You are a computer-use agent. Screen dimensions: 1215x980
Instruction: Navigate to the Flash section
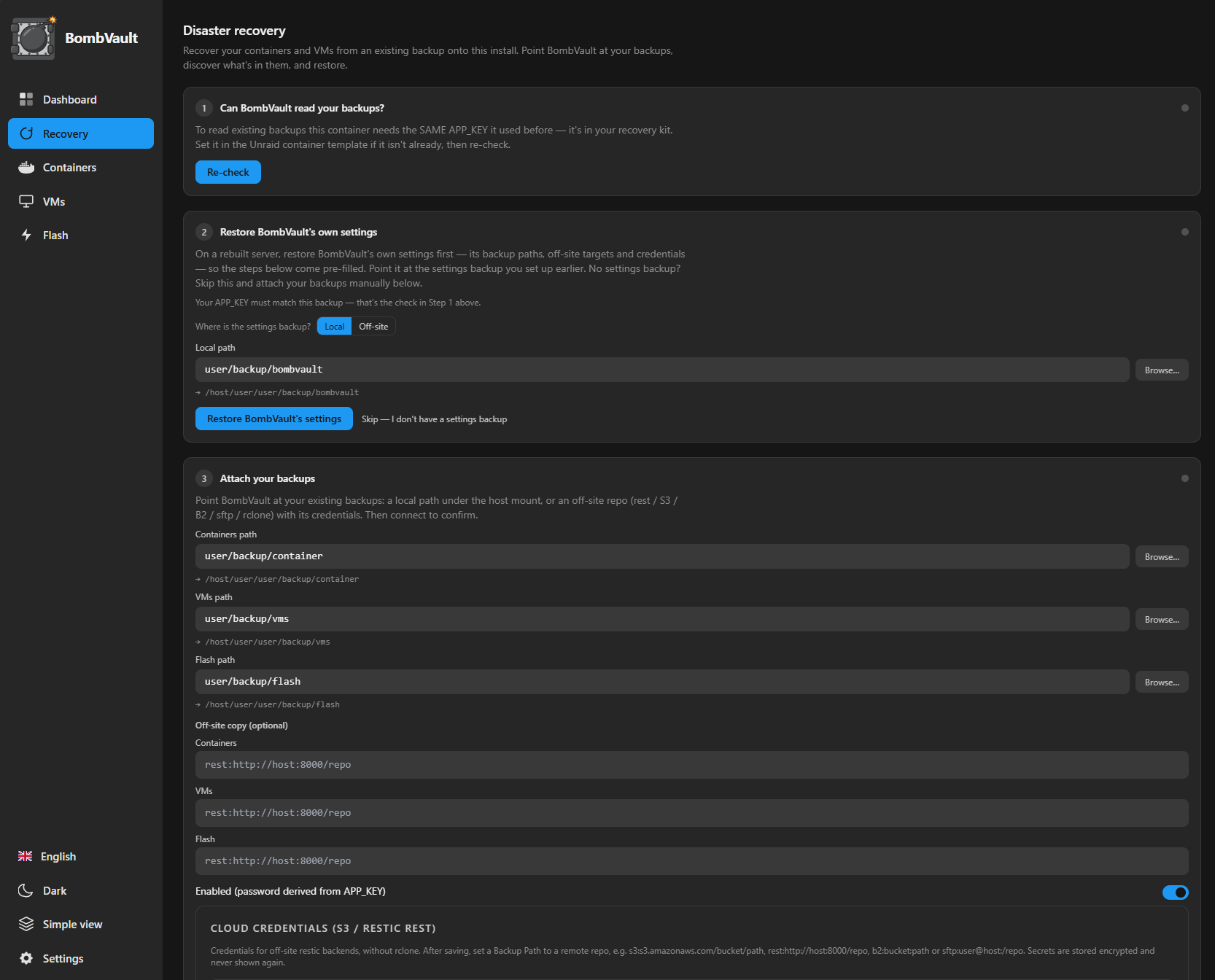click(81, 235)
